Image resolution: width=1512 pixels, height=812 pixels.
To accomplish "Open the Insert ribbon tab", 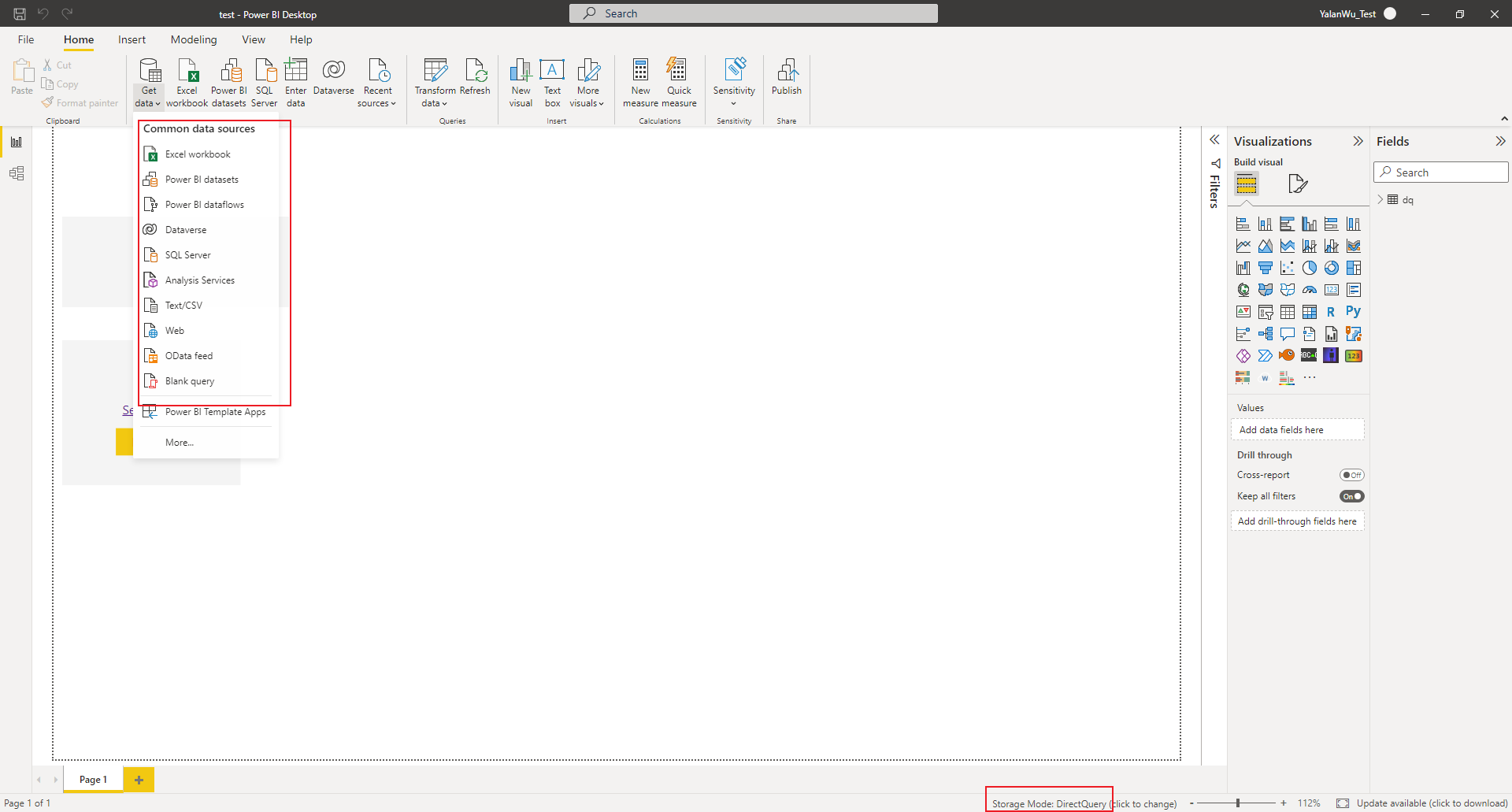I will point(132,39).
